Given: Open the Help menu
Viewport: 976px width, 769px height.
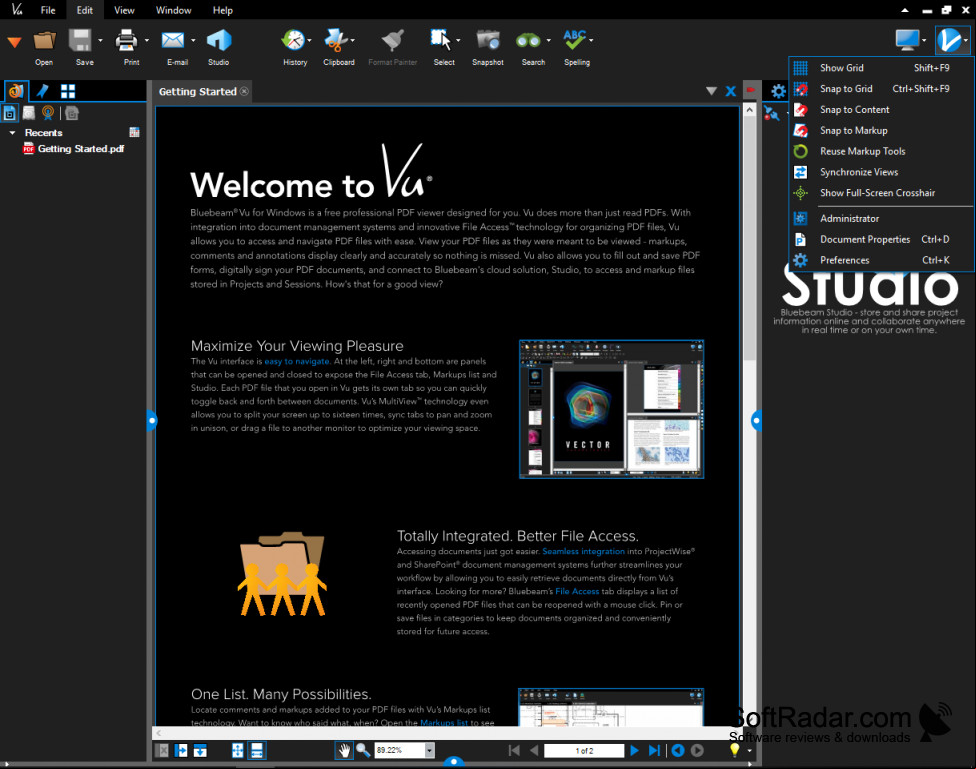Looking at the screenshot, I should click(222, 10).
